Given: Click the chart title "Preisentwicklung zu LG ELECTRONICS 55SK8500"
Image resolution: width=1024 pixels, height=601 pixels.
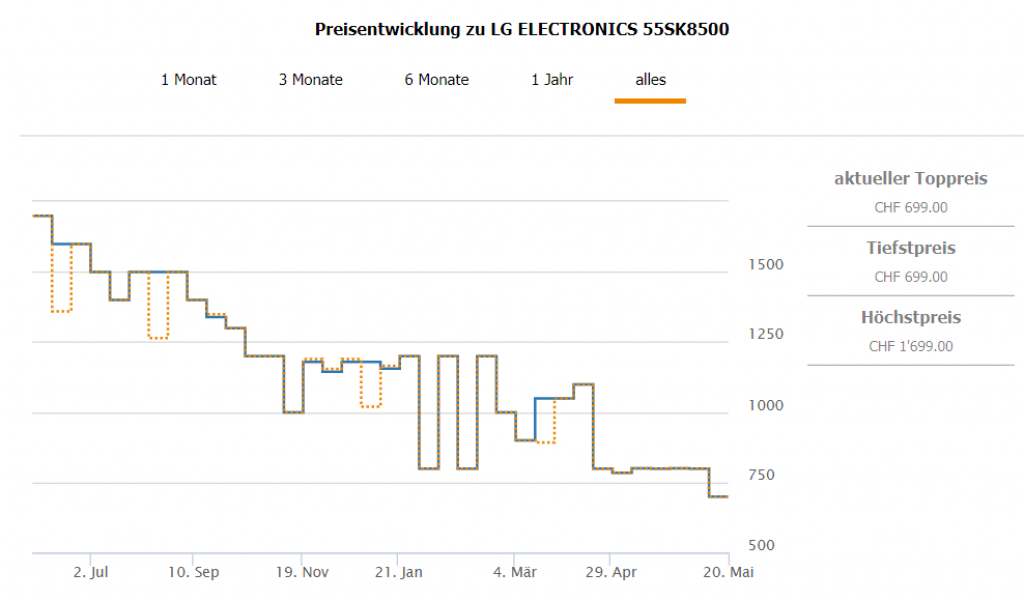Looking at the screenshot, I should (x=522, y=29).
